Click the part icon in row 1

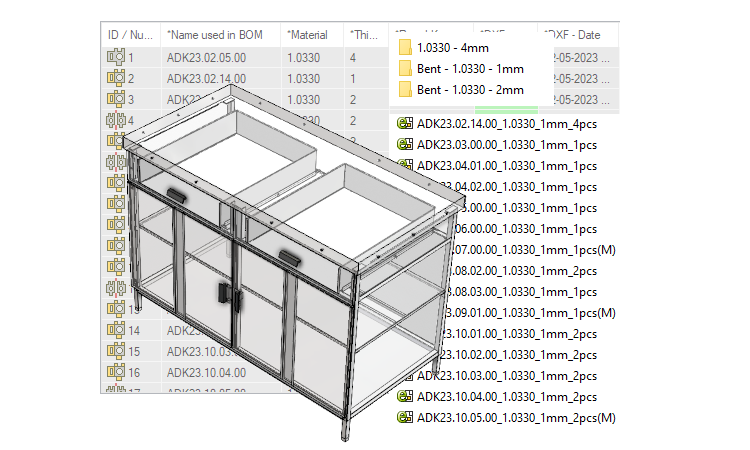[114, 57]
